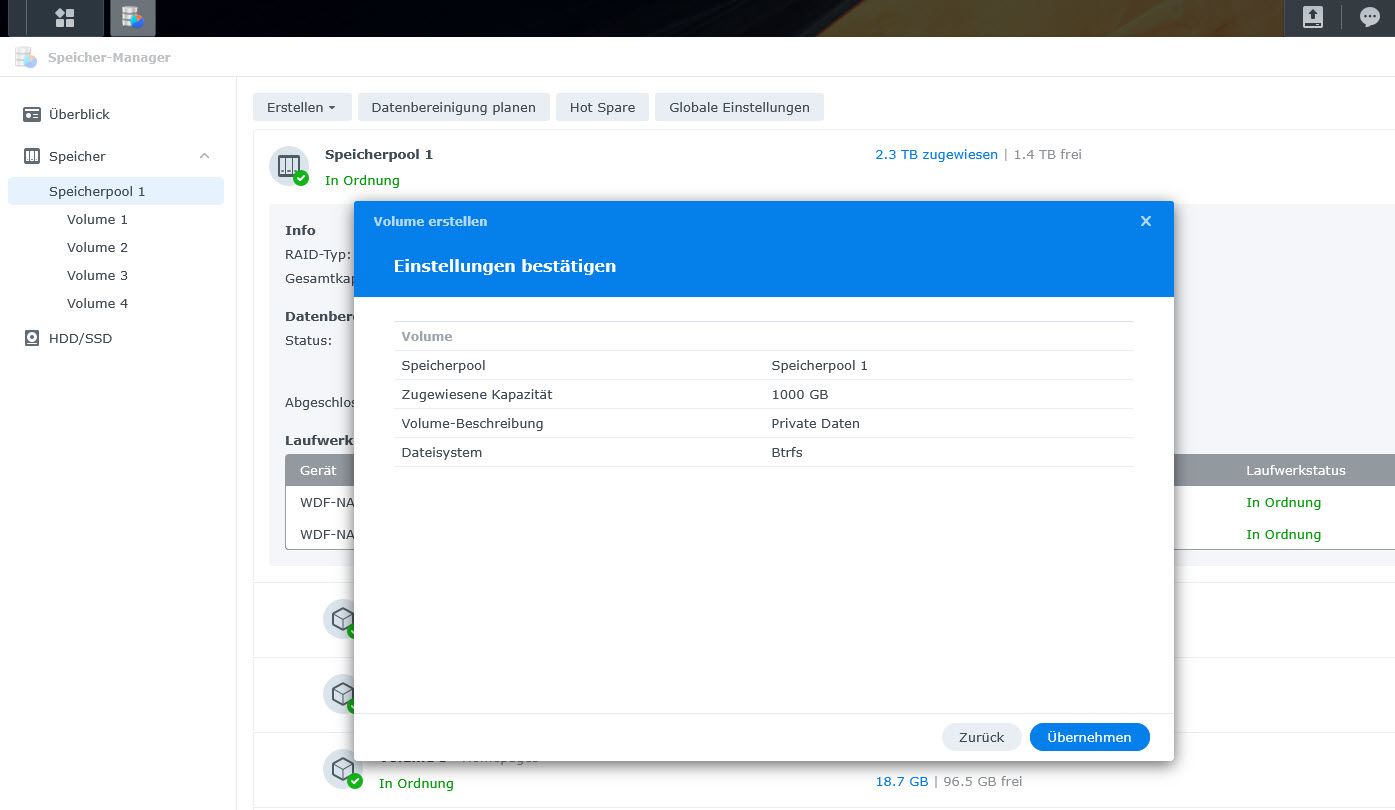Open Datenbereinigung planen

[x=453, y=107]
